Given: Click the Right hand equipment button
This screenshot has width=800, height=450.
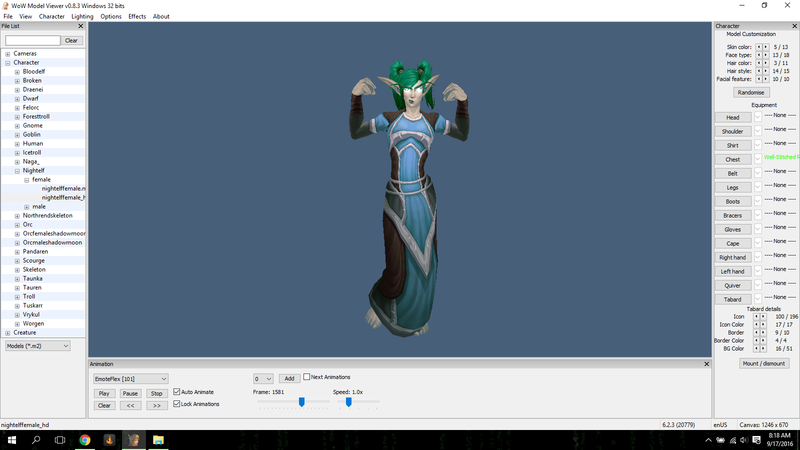Looking at the screenshot, I should [733, 257].
